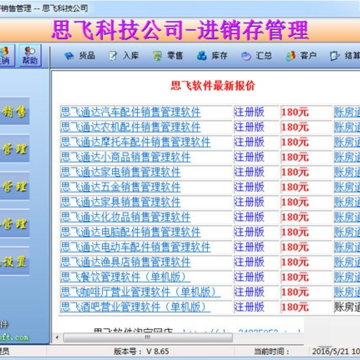Open the 库存 toolbar item
Image resolution: width=360 pixels, height=360 pixels.
click(x=212, y=56)
